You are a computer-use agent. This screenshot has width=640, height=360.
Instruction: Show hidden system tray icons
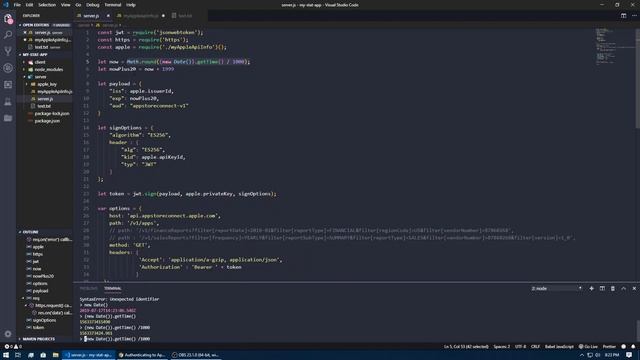(x=582, y=355)
